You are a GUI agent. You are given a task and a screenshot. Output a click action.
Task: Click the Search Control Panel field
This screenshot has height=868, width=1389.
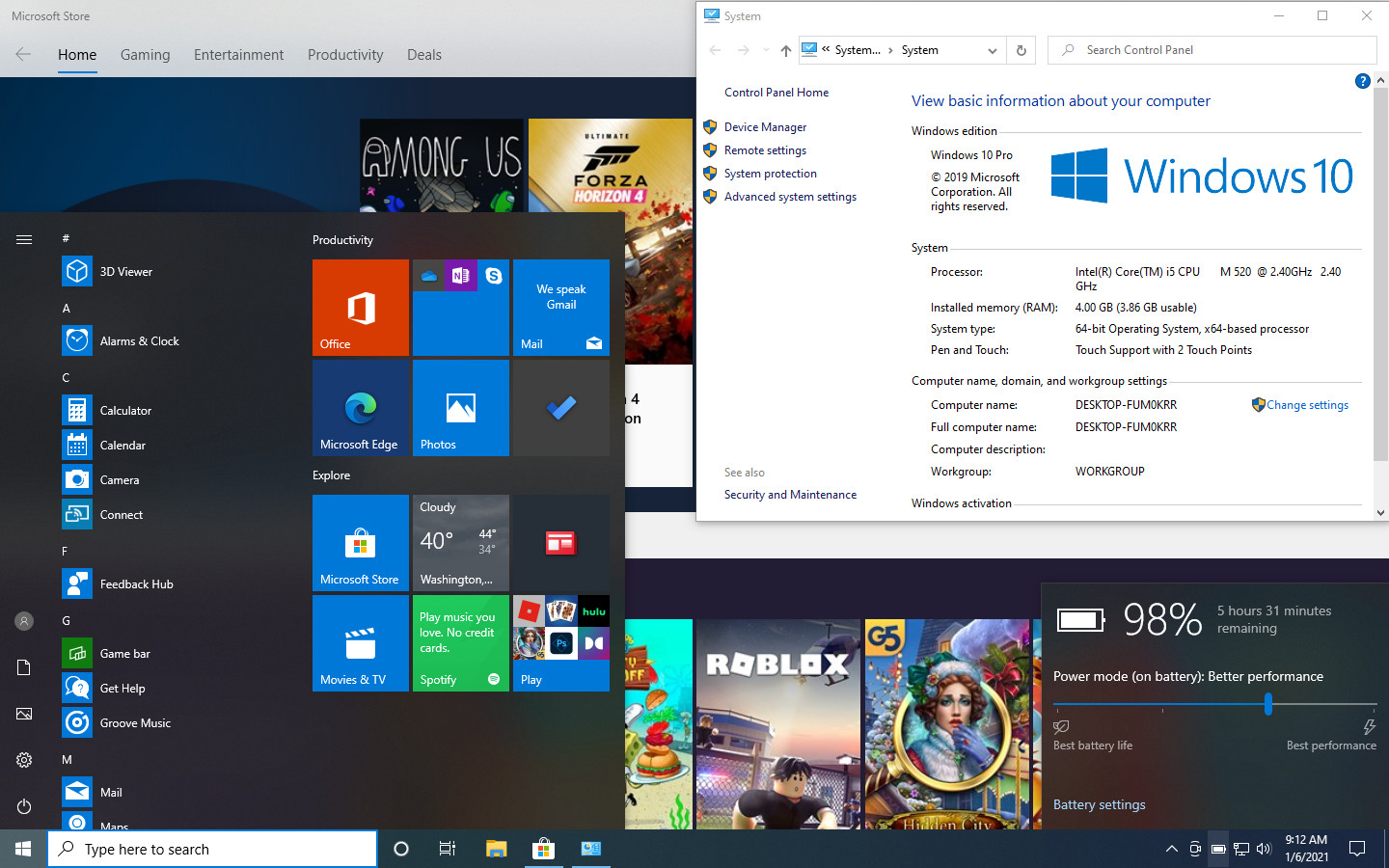tap(1212, 50)
